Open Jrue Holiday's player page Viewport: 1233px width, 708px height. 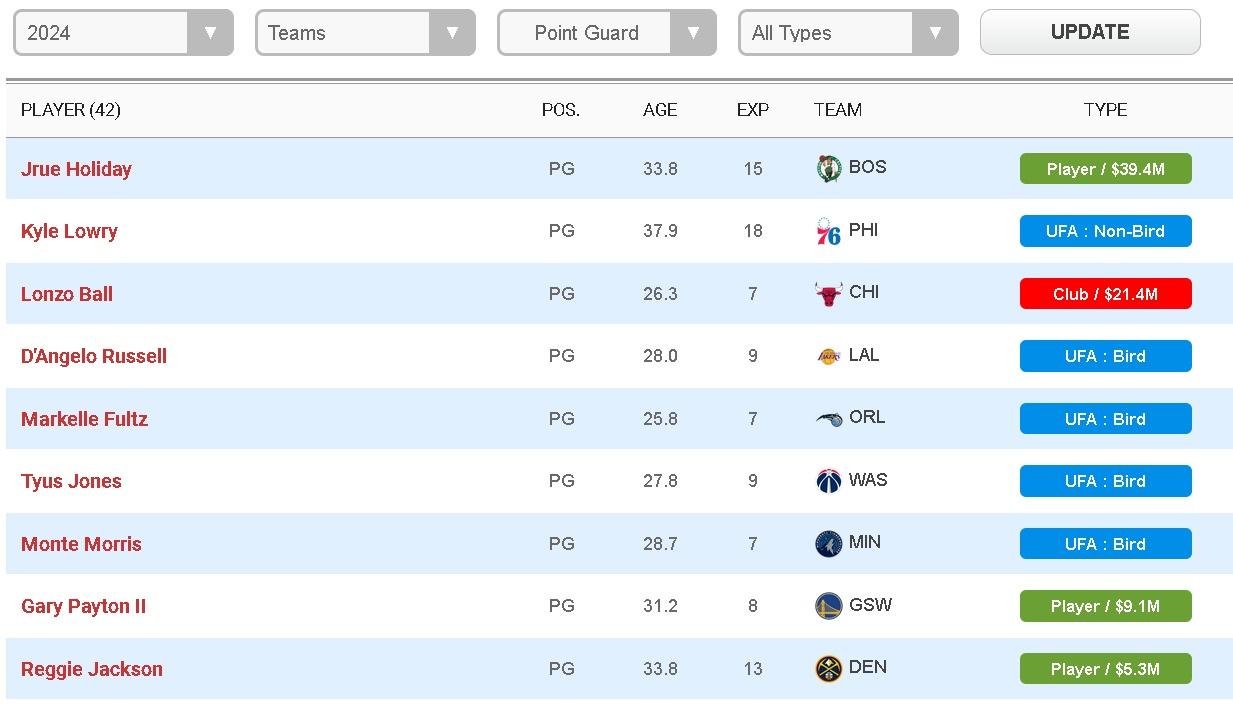pos(76,169)
